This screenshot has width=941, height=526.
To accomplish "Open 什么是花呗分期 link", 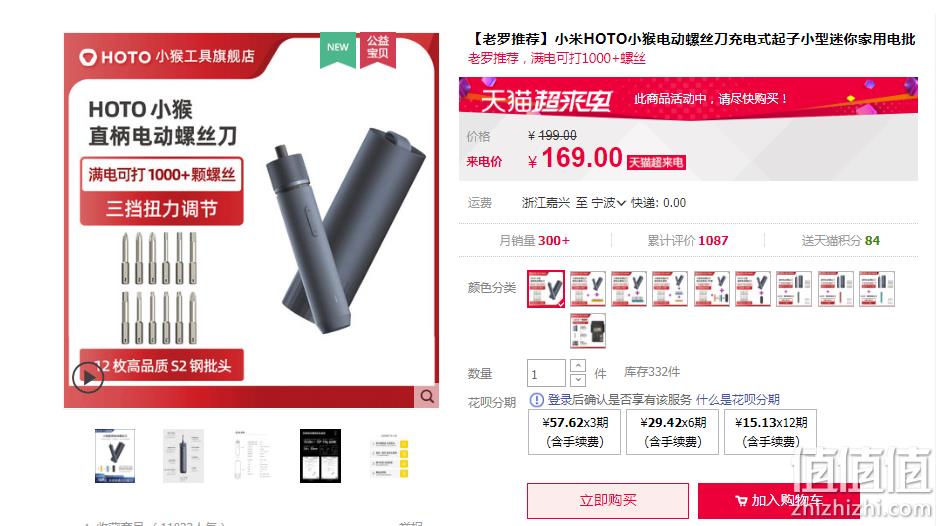I will click(x=738, y=400).
